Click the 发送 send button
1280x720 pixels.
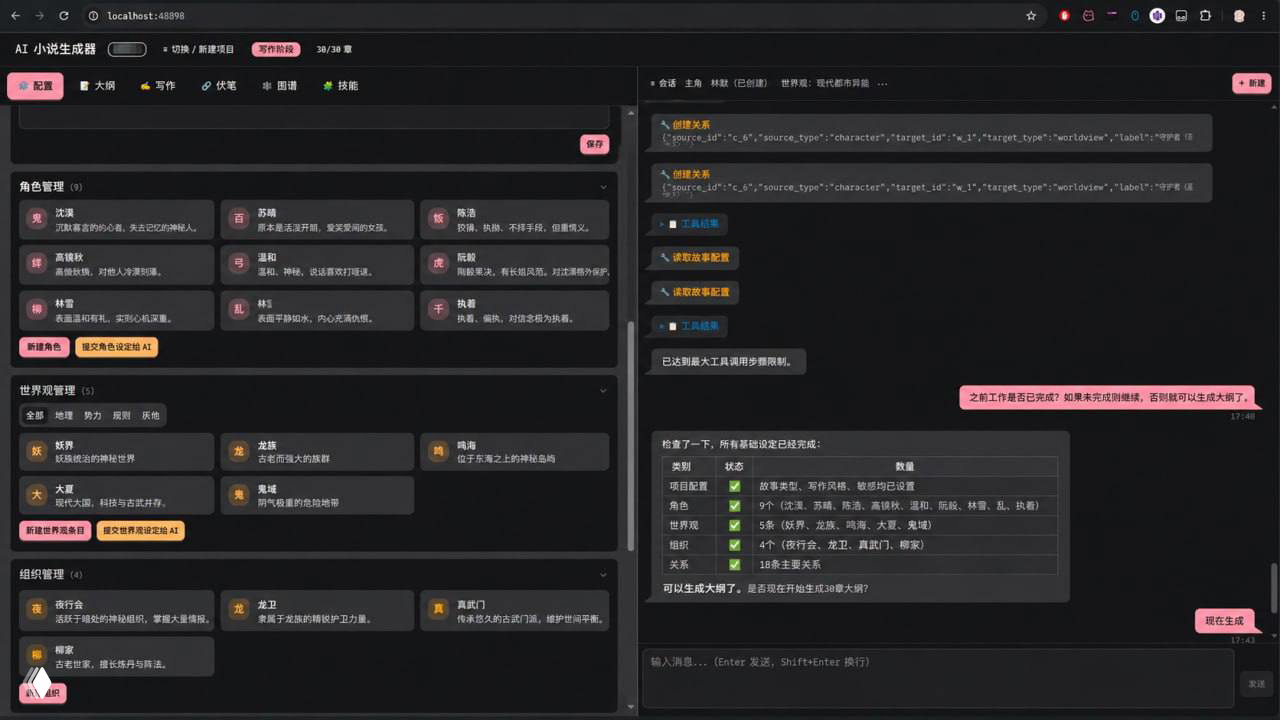click(1256, 684)
